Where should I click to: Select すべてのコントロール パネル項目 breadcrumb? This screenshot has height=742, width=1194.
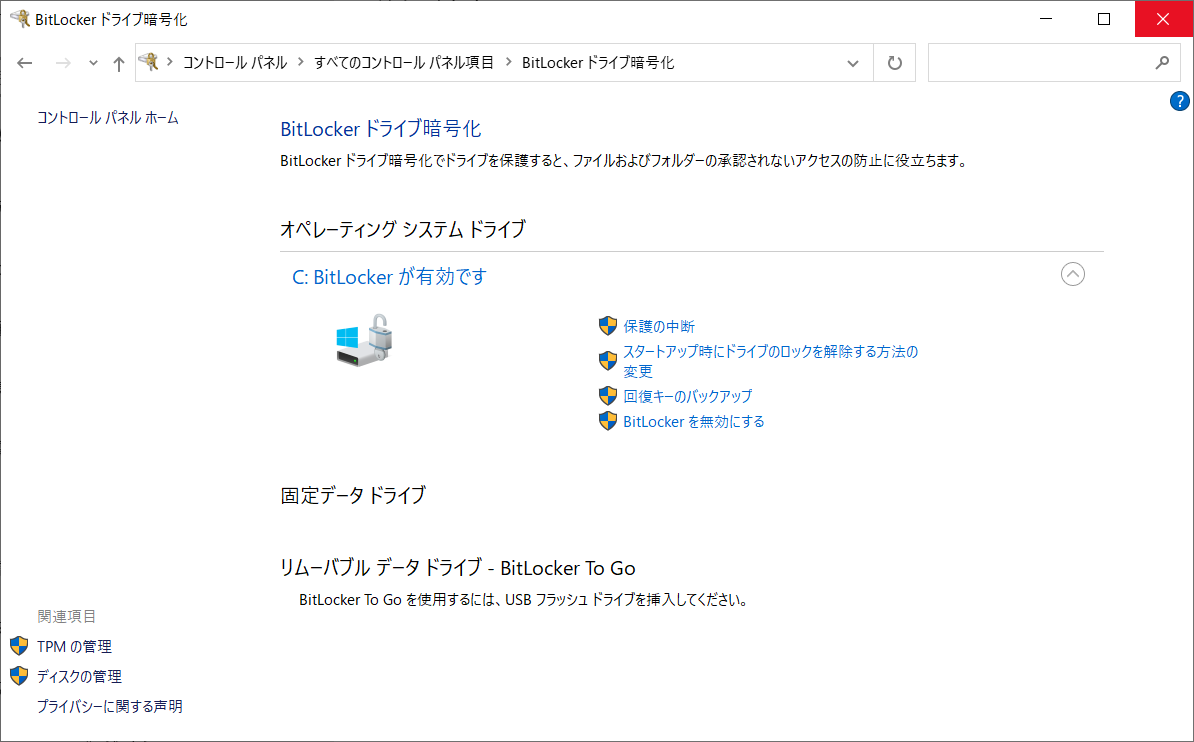(x=403, y=62)
